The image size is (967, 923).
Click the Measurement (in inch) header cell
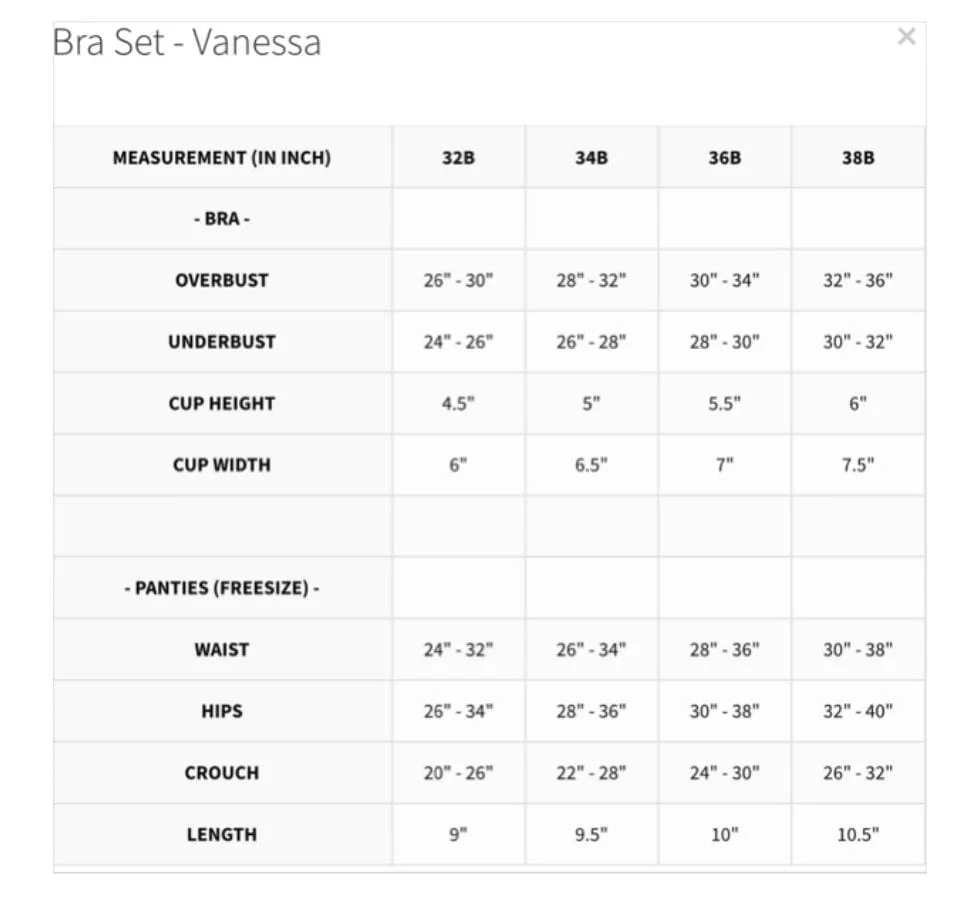click(x=222, y=158)
